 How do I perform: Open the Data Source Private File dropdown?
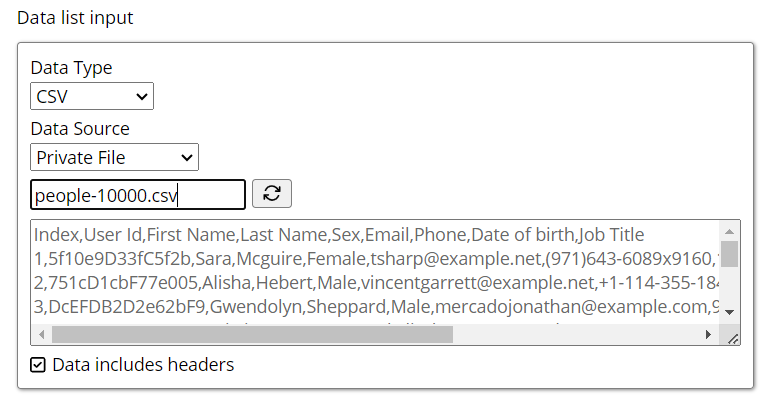click(x=114, y=157)
